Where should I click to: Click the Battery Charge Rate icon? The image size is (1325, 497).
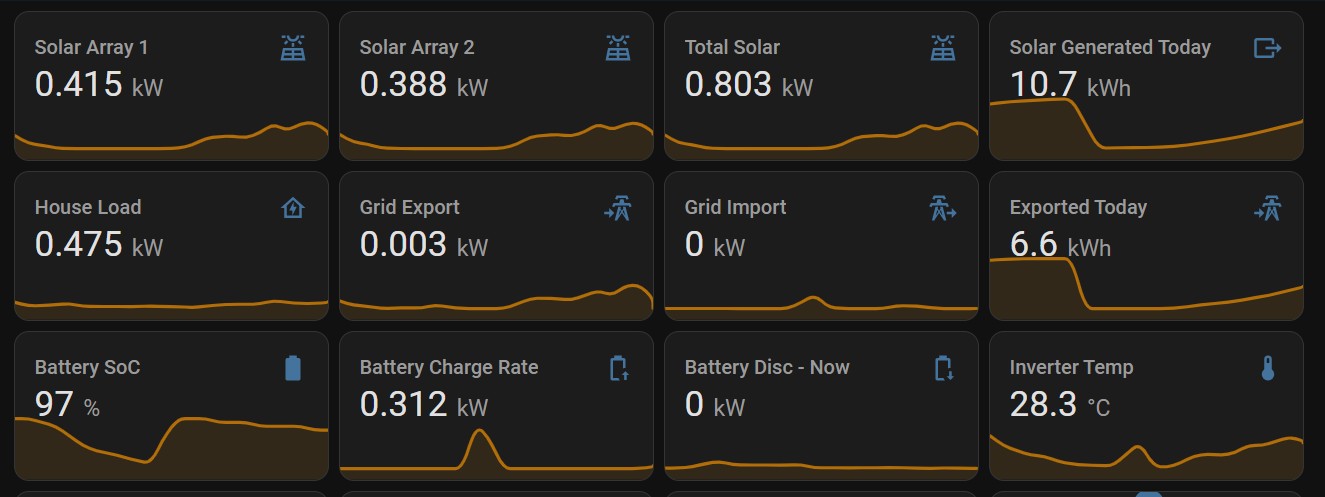pyautogui.click(x=619, y=368)
